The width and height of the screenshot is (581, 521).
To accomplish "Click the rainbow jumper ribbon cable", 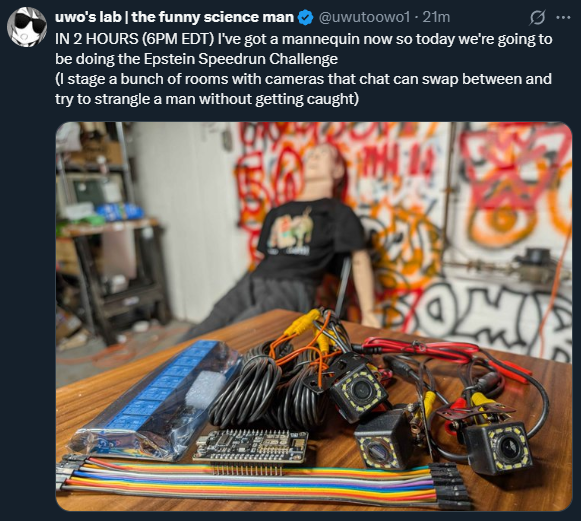I will [259, 482].
